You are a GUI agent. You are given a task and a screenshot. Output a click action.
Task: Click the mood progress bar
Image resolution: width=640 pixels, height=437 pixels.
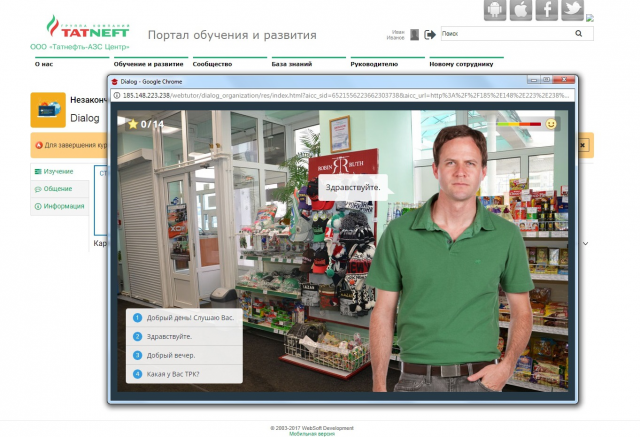519,124
